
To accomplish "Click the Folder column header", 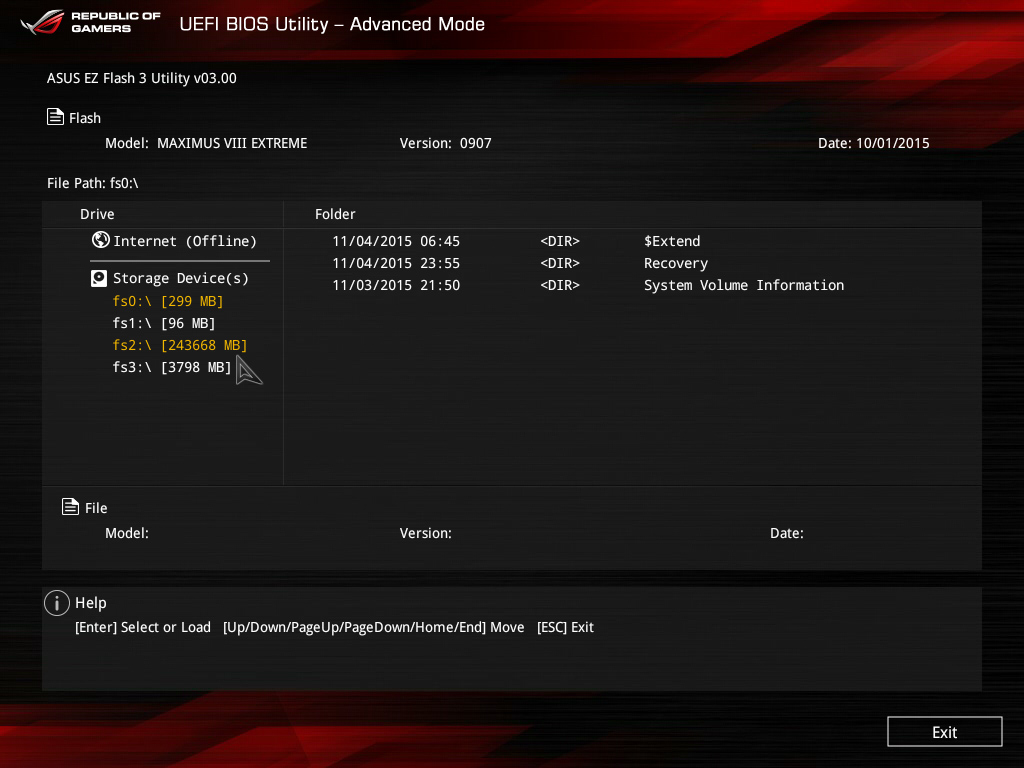I will tap(335, 214).
